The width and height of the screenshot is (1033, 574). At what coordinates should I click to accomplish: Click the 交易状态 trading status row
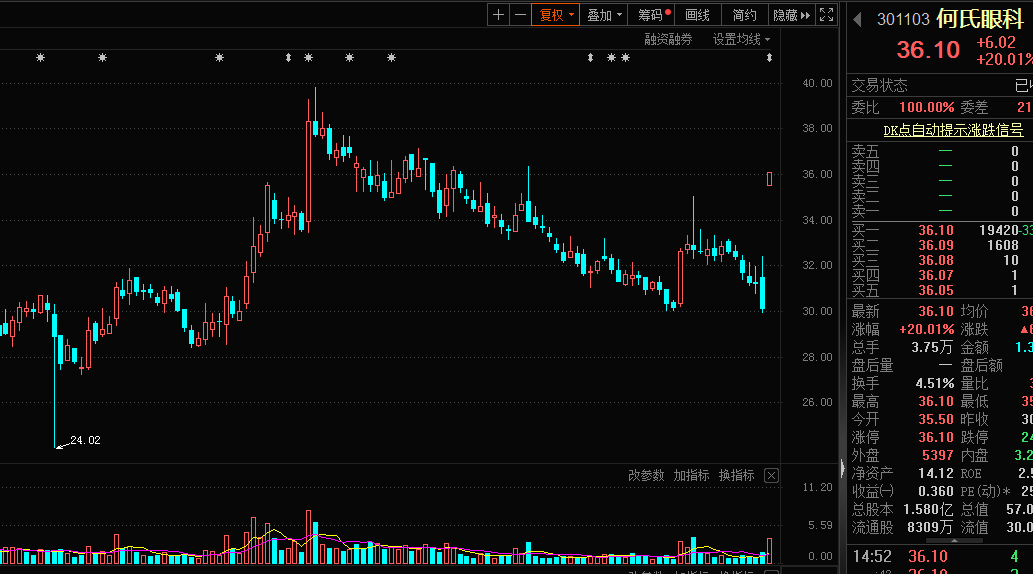(940, 86)
